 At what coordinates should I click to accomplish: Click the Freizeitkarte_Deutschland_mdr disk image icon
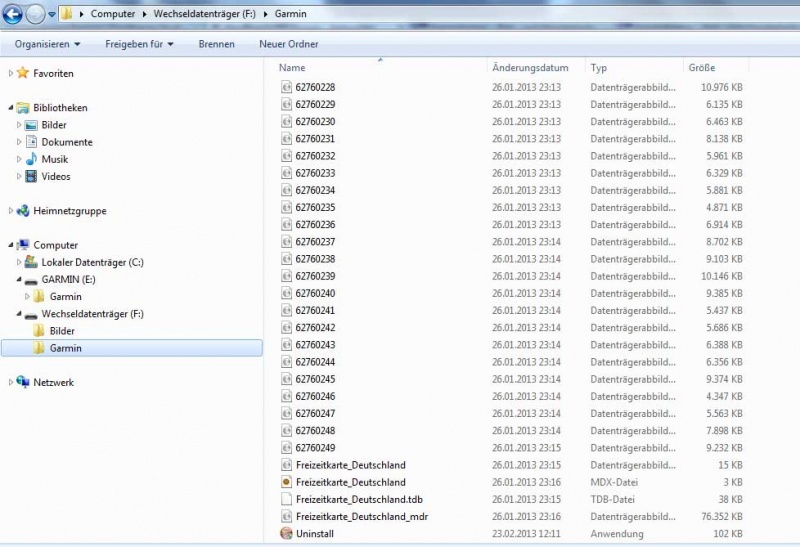coord(286,516)
